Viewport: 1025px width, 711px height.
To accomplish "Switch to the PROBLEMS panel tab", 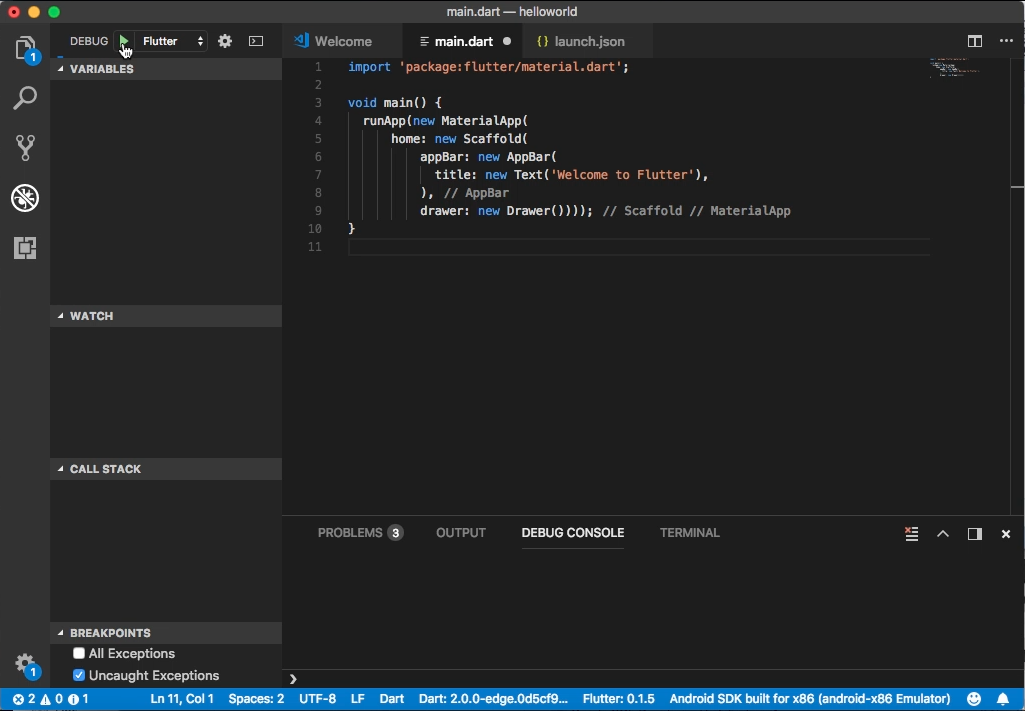I will [360, 533].
